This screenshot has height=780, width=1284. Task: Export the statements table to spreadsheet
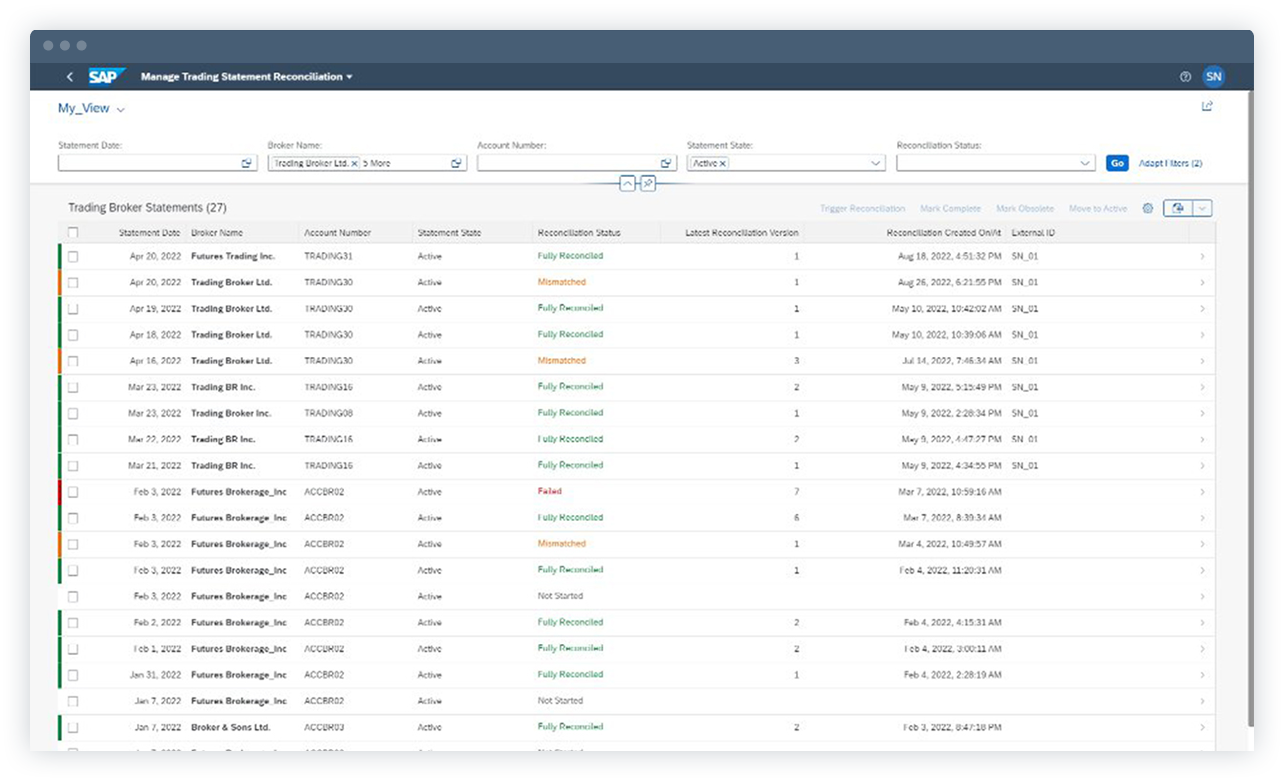(1178, 208)
